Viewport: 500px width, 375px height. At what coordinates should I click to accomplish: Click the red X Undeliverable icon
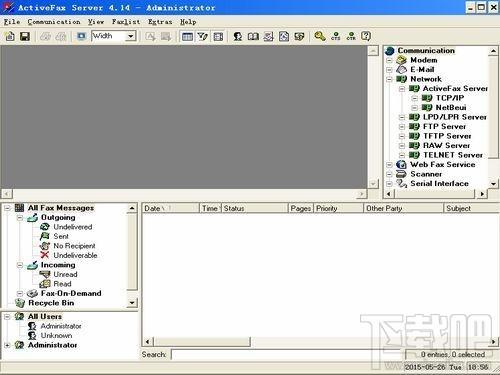coord(45,255)
